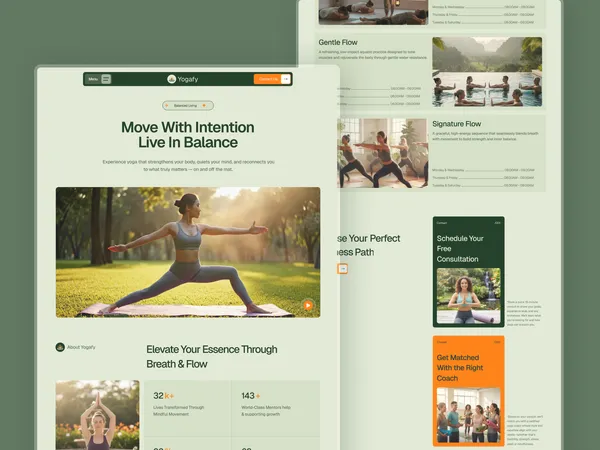Click the Yogafy logo in the navbar
This screenshot has width=600, height=450.
pos(183,79)
